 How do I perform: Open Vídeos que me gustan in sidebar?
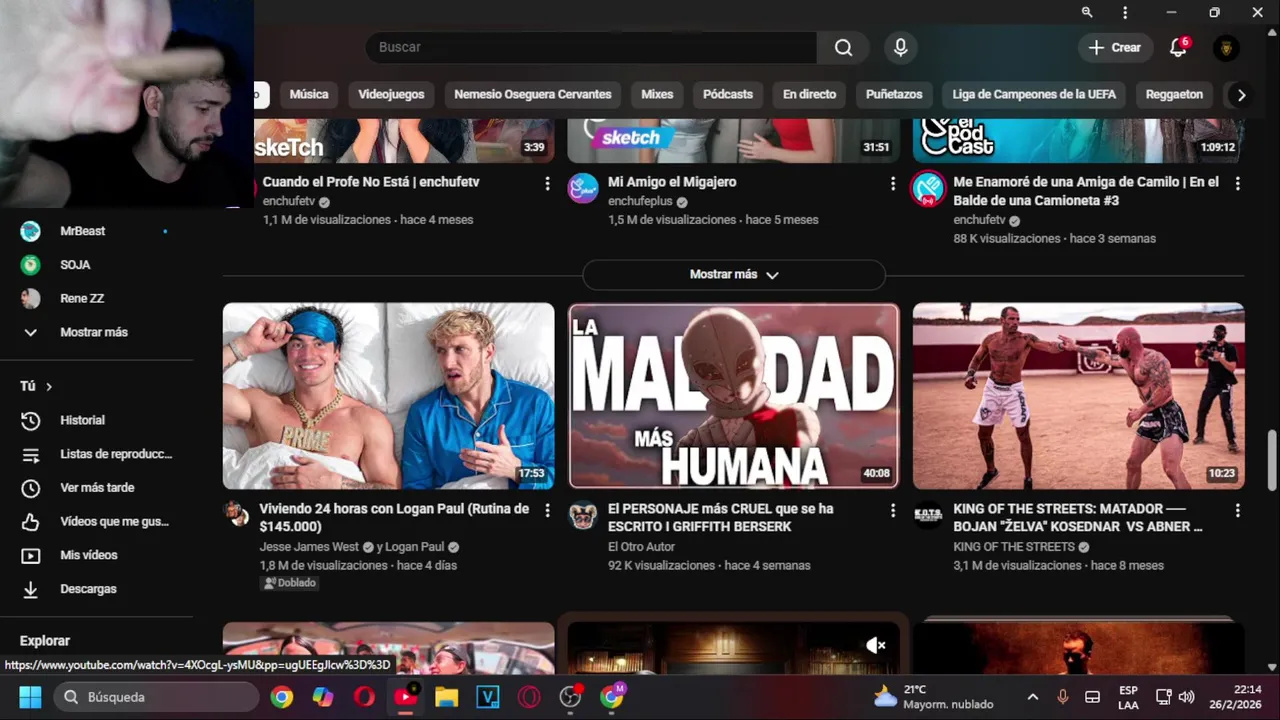[96, 522]
